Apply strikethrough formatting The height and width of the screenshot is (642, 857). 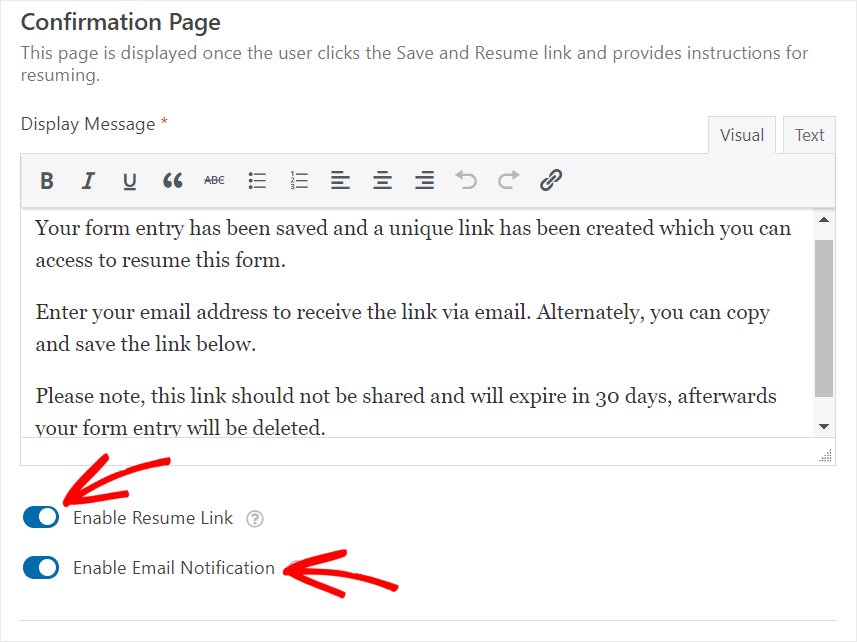(x=214, y=180)
